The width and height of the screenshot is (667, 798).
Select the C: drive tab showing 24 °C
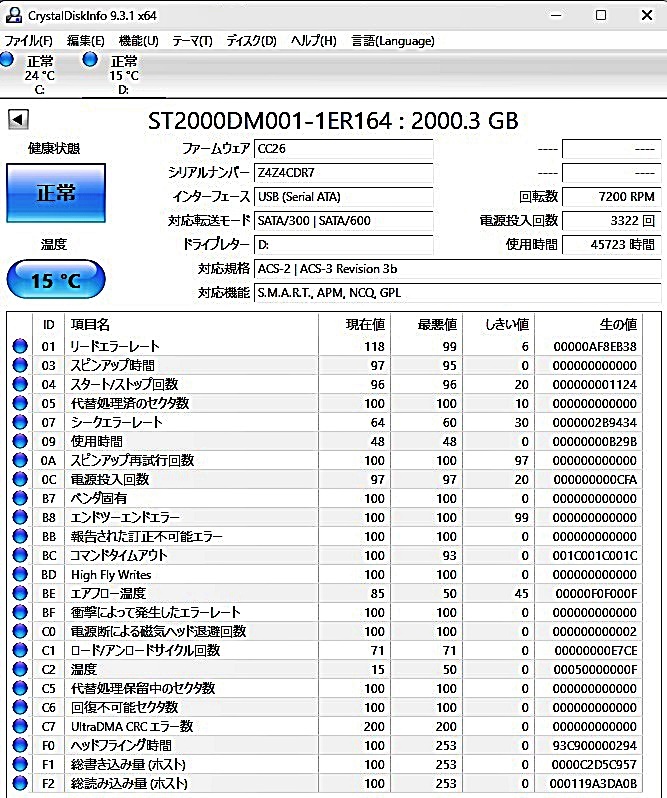coord(40,75)
